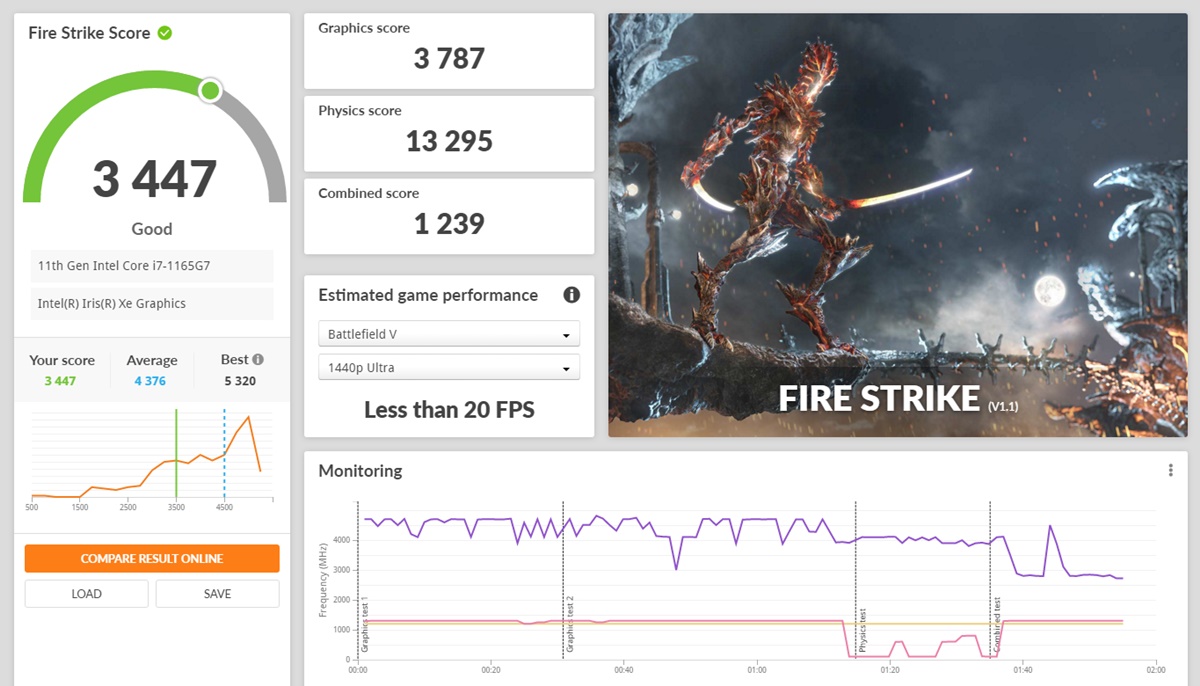Click the LOAD button
1200x686 pixels.
tap(87, 593)
